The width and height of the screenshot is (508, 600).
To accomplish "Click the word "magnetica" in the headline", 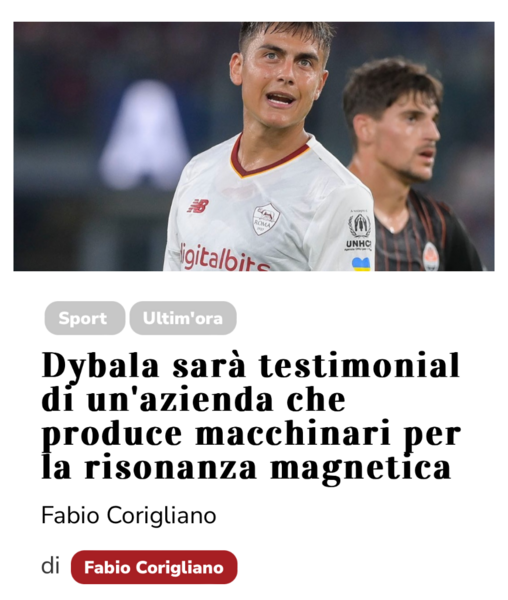I will pos(361,468).
